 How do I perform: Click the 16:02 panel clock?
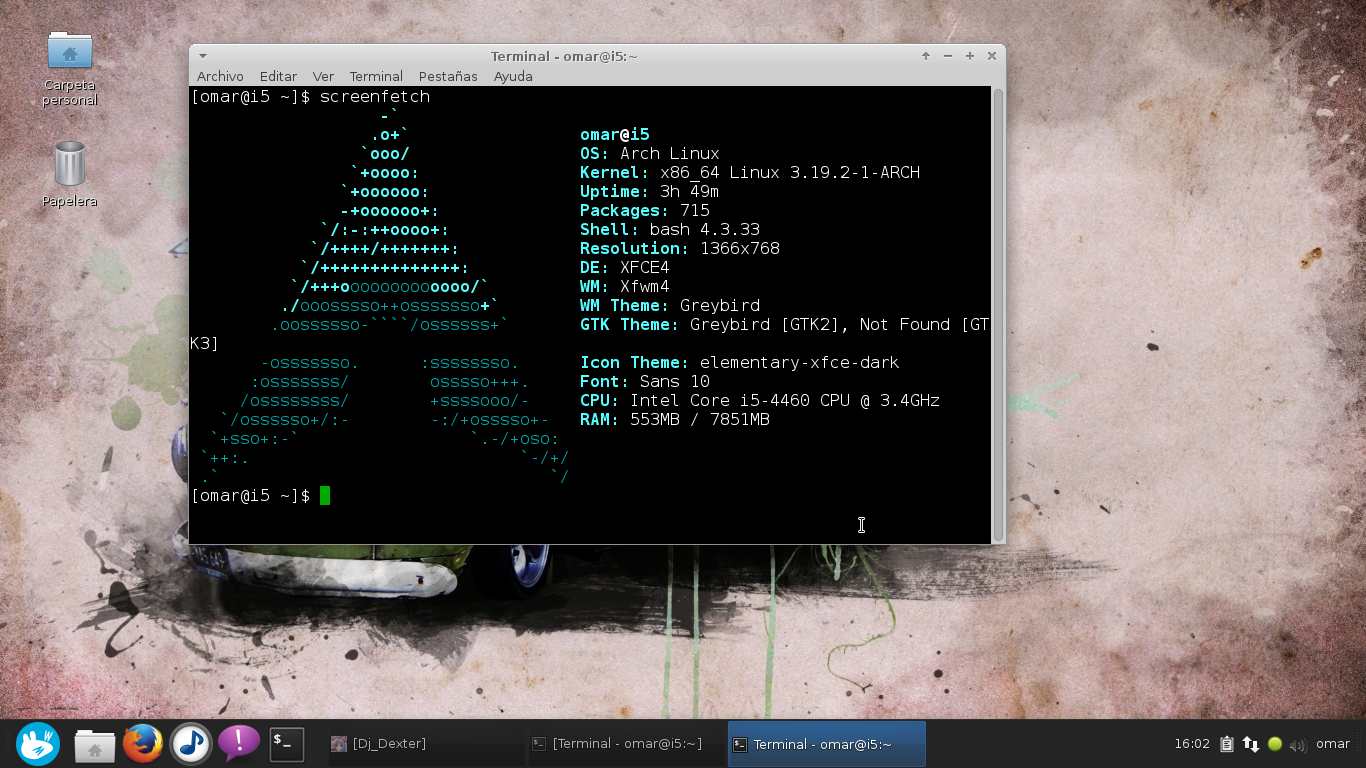coord(1192,744)
